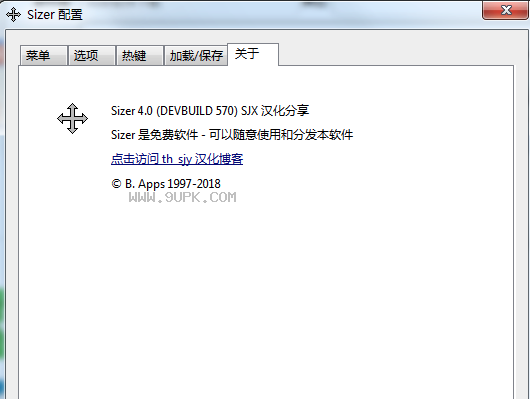This screenshot has width=530, height=399.
Task: Click the large four-arrow Sizer logo
Action: (72, 118)
